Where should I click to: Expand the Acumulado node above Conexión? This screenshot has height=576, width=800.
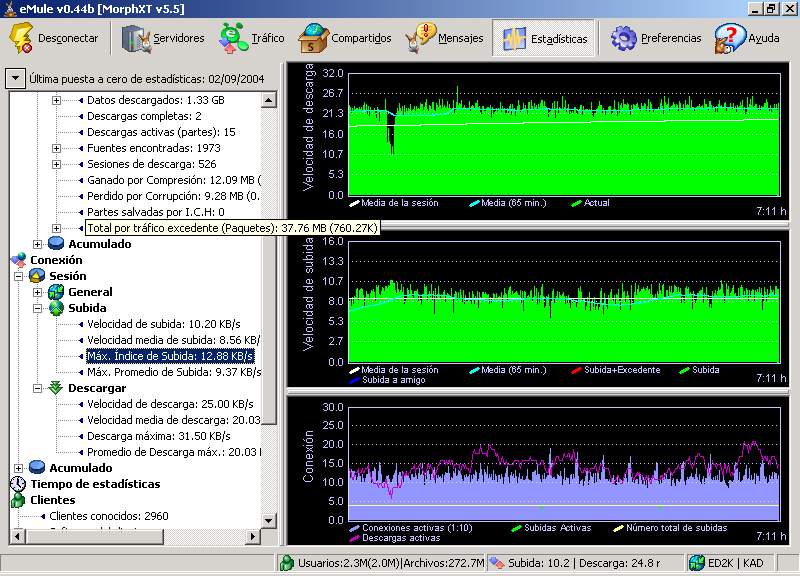[37, 244]
